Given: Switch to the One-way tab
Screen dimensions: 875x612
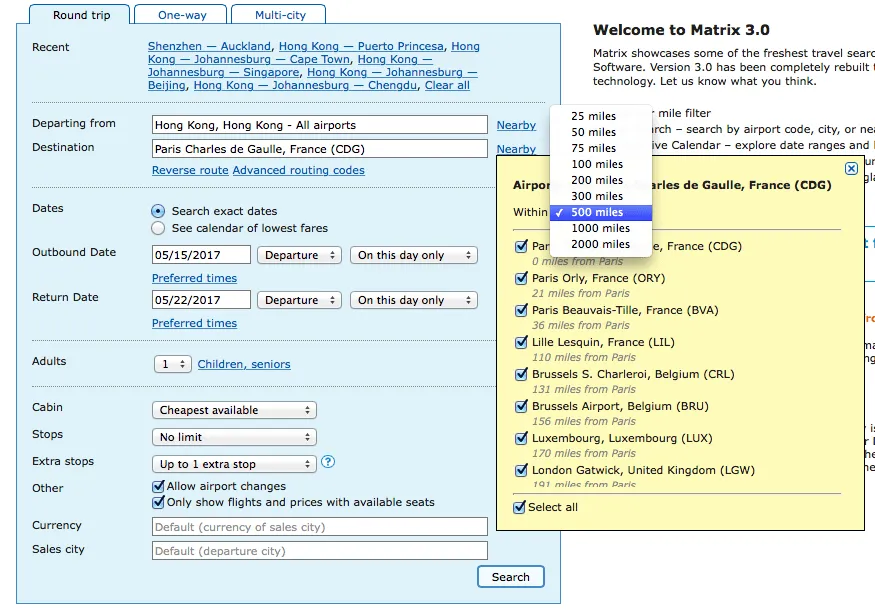Looking at the screenshot, I should [182, 15].
